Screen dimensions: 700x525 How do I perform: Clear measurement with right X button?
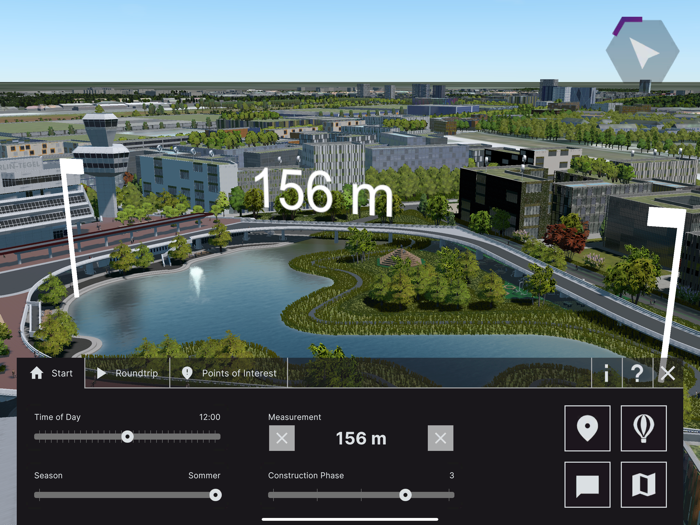(441, 438)
